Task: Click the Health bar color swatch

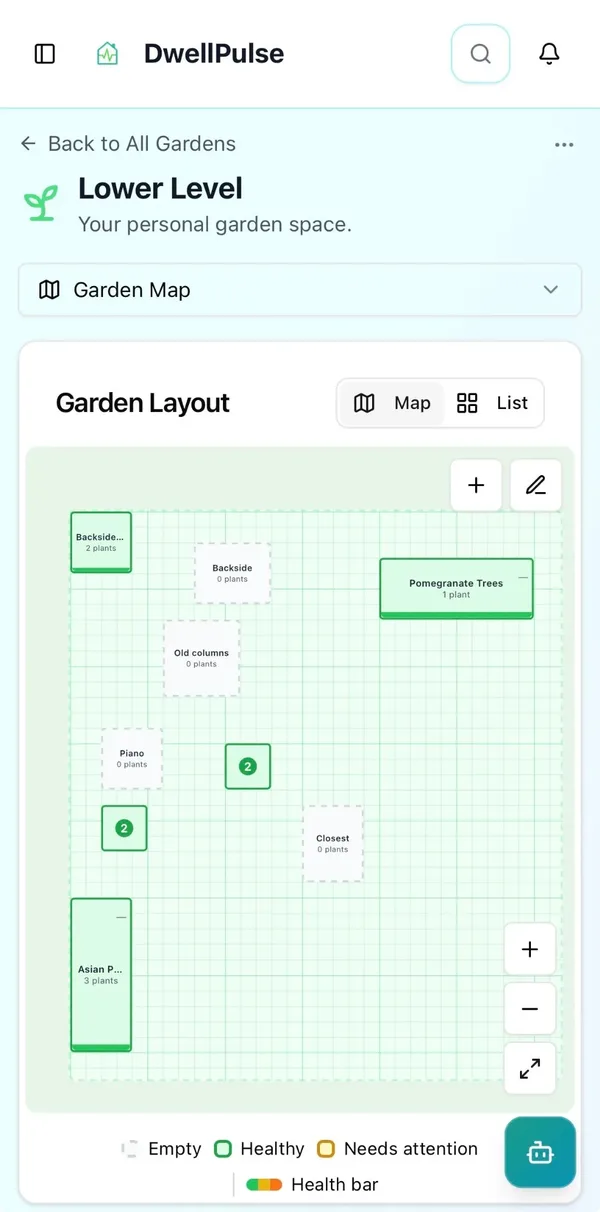Action: point(264,1185)
